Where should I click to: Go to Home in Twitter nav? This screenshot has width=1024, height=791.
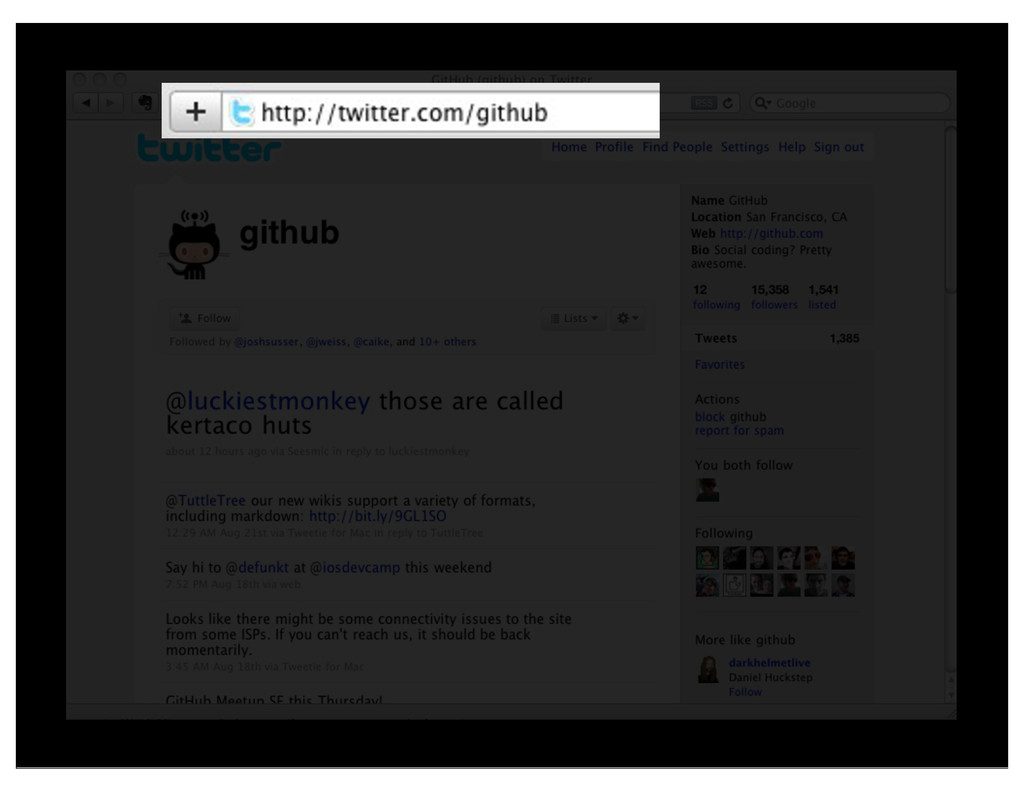pos(569,147)
